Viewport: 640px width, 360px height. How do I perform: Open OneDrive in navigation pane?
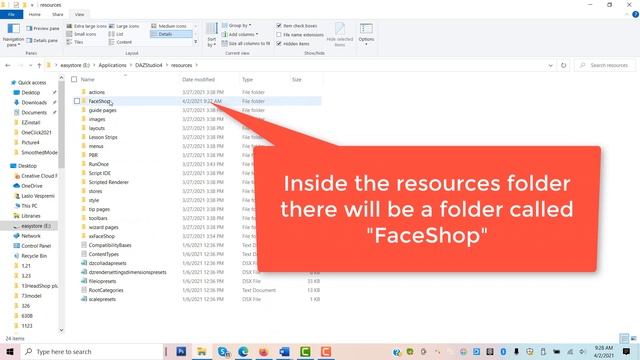(32, 186)
